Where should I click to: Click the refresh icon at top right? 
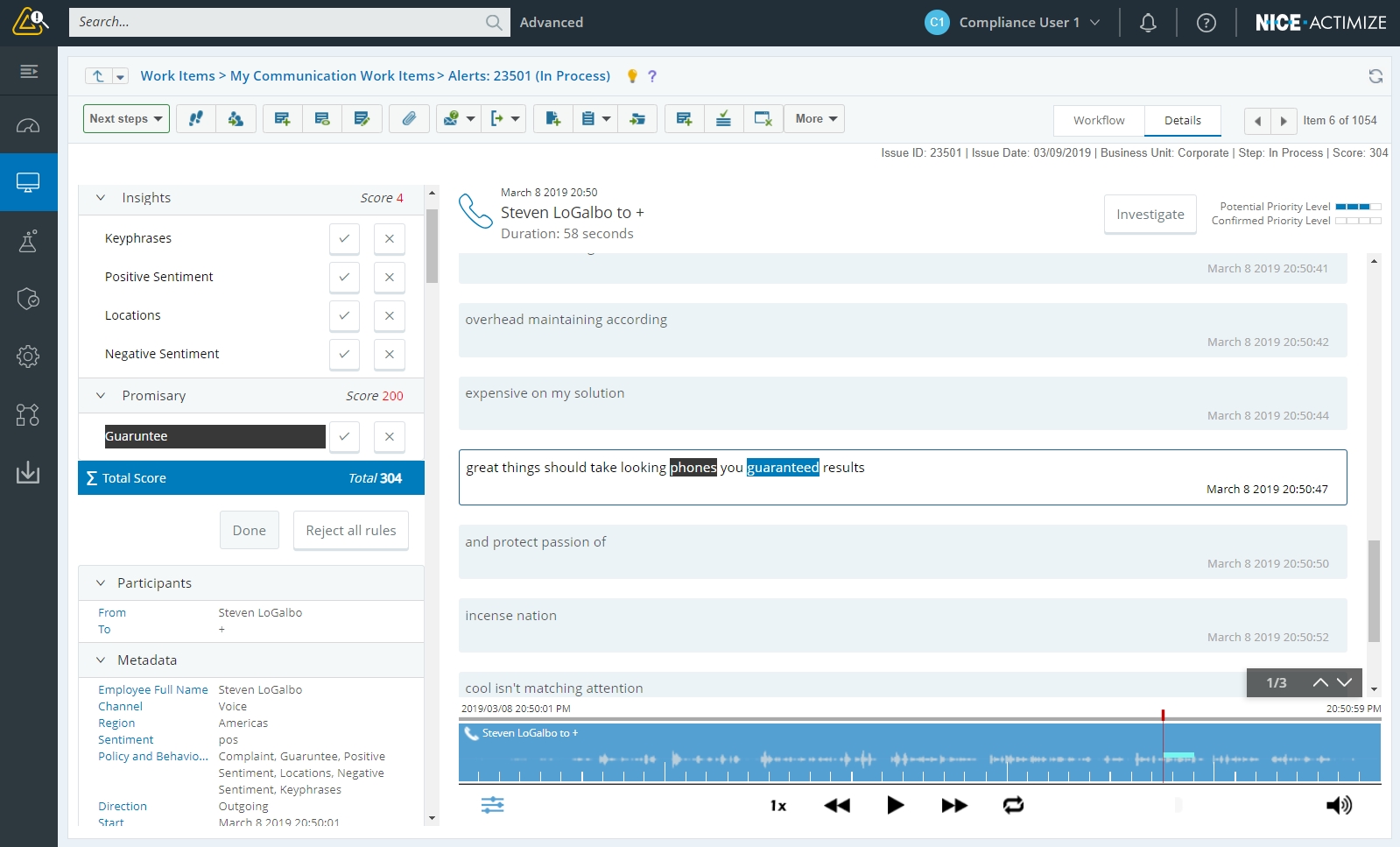(1375, 76)
